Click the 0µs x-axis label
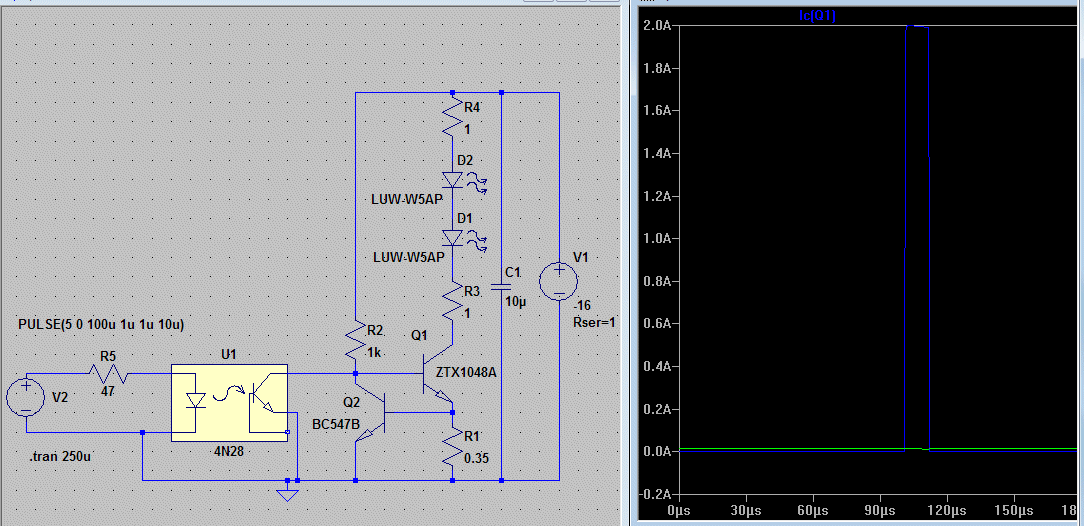Image resolution: width=1084 pixels, height=526 pixels. (680, 510)
